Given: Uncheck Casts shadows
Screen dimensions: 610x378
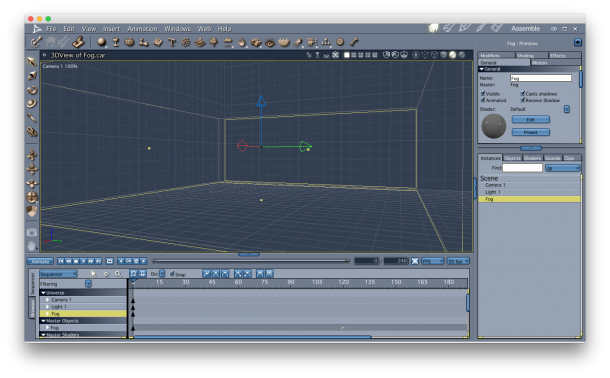Looking at the screenshot, I should (523, 93).
